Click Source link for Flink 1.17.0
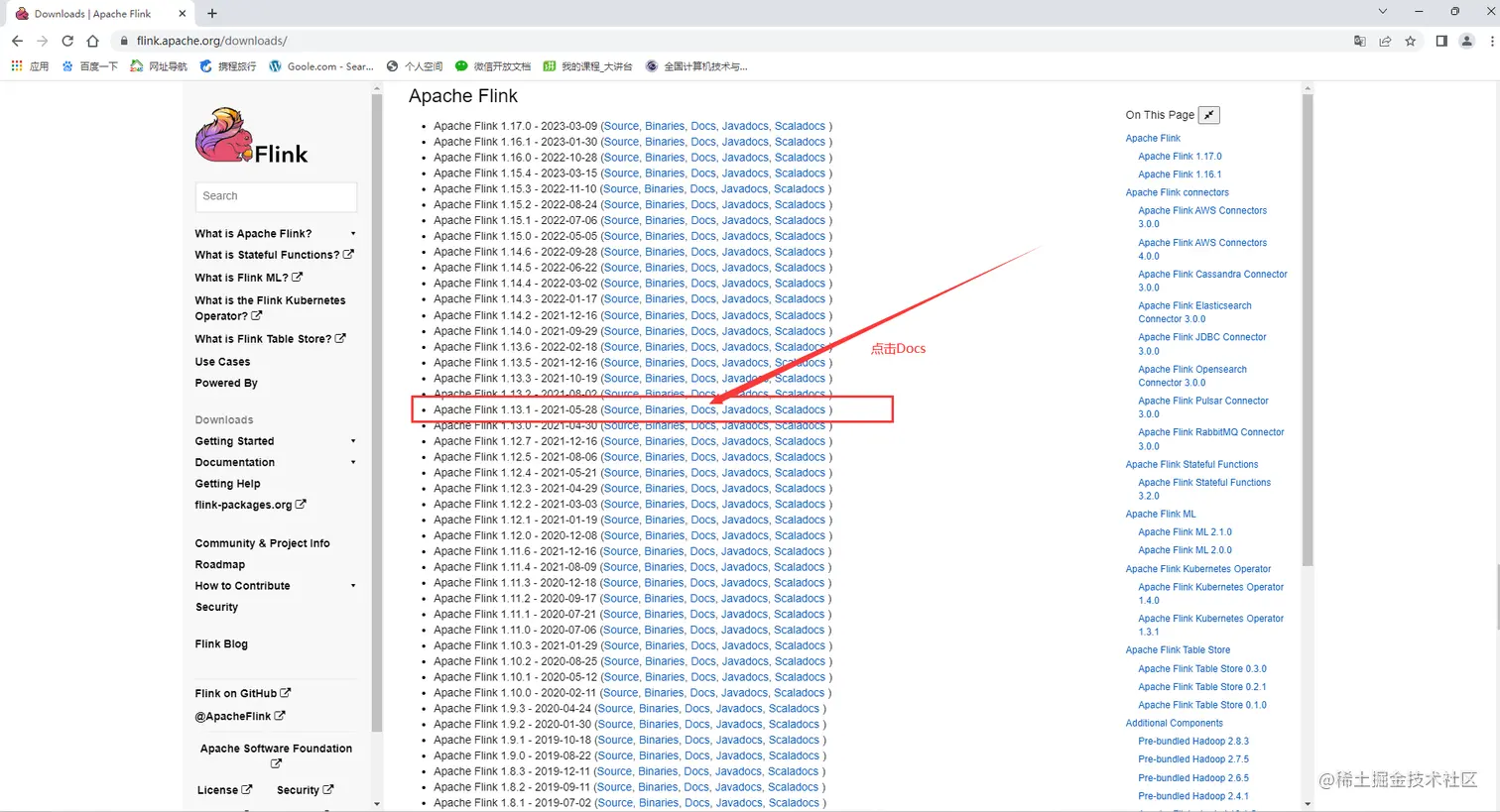Viewport: 1500px width, 812px height. pos(621,126)
